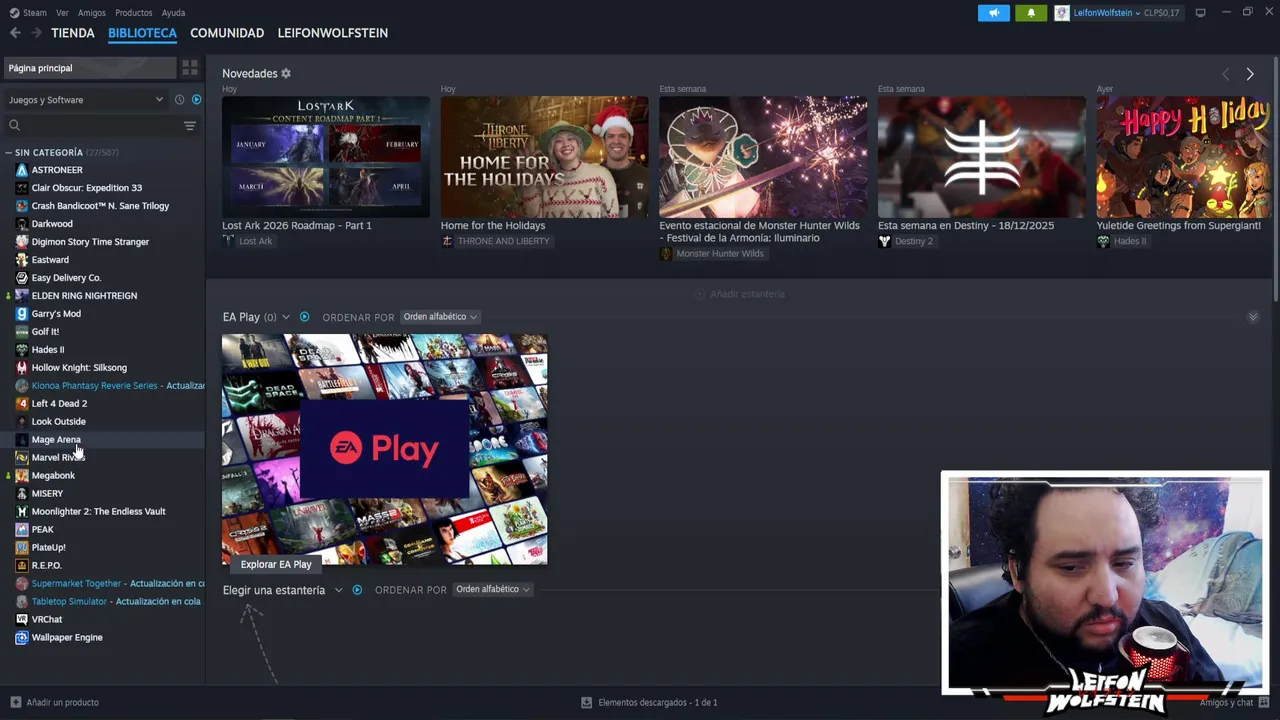The width and height of the screenshot is (1280, 720).
Task: Open the Ver menu
Action: (63, 13)
